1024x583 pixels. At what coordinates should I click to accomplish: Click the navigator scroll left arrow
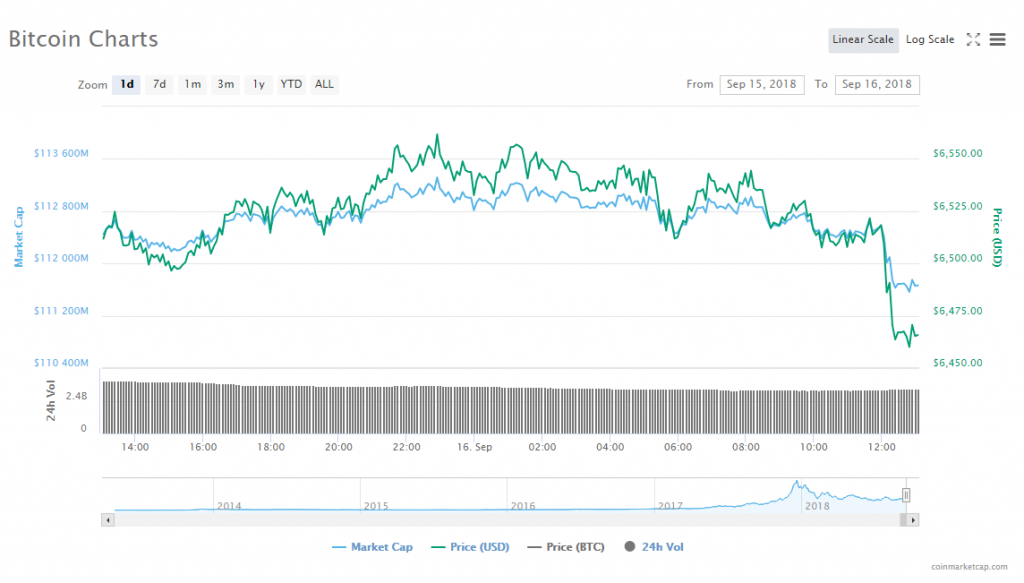107,520
